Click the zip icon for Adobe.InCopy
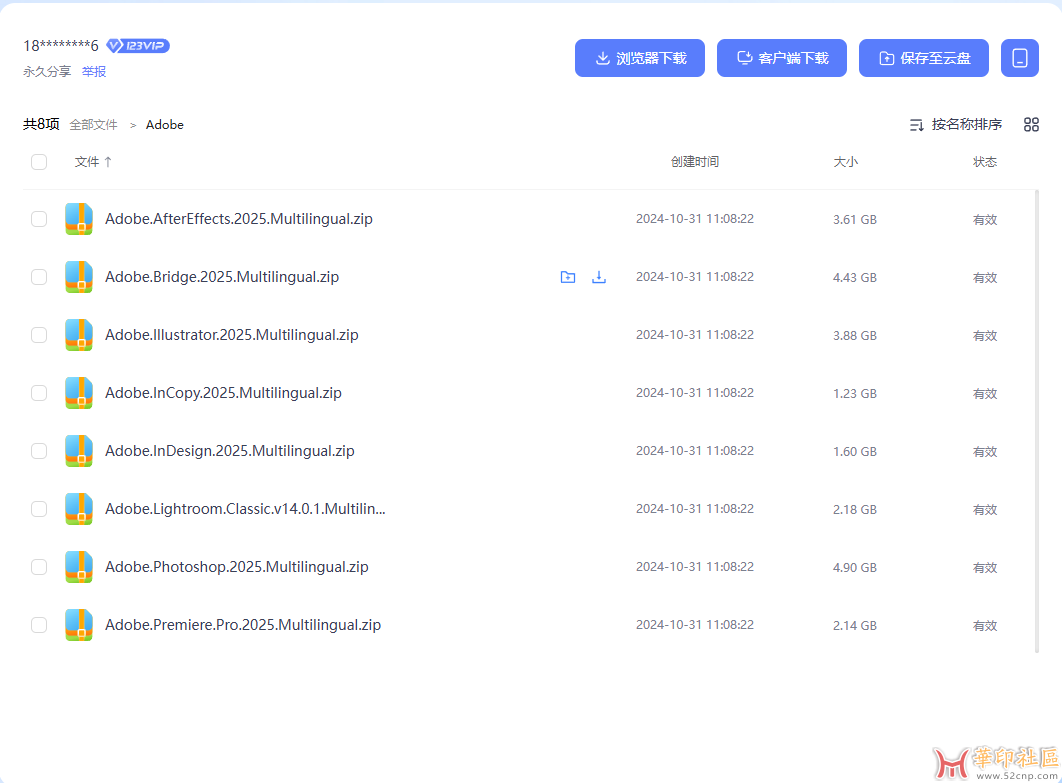Viewport: 1062px width, 783px height. click(79, 393)
